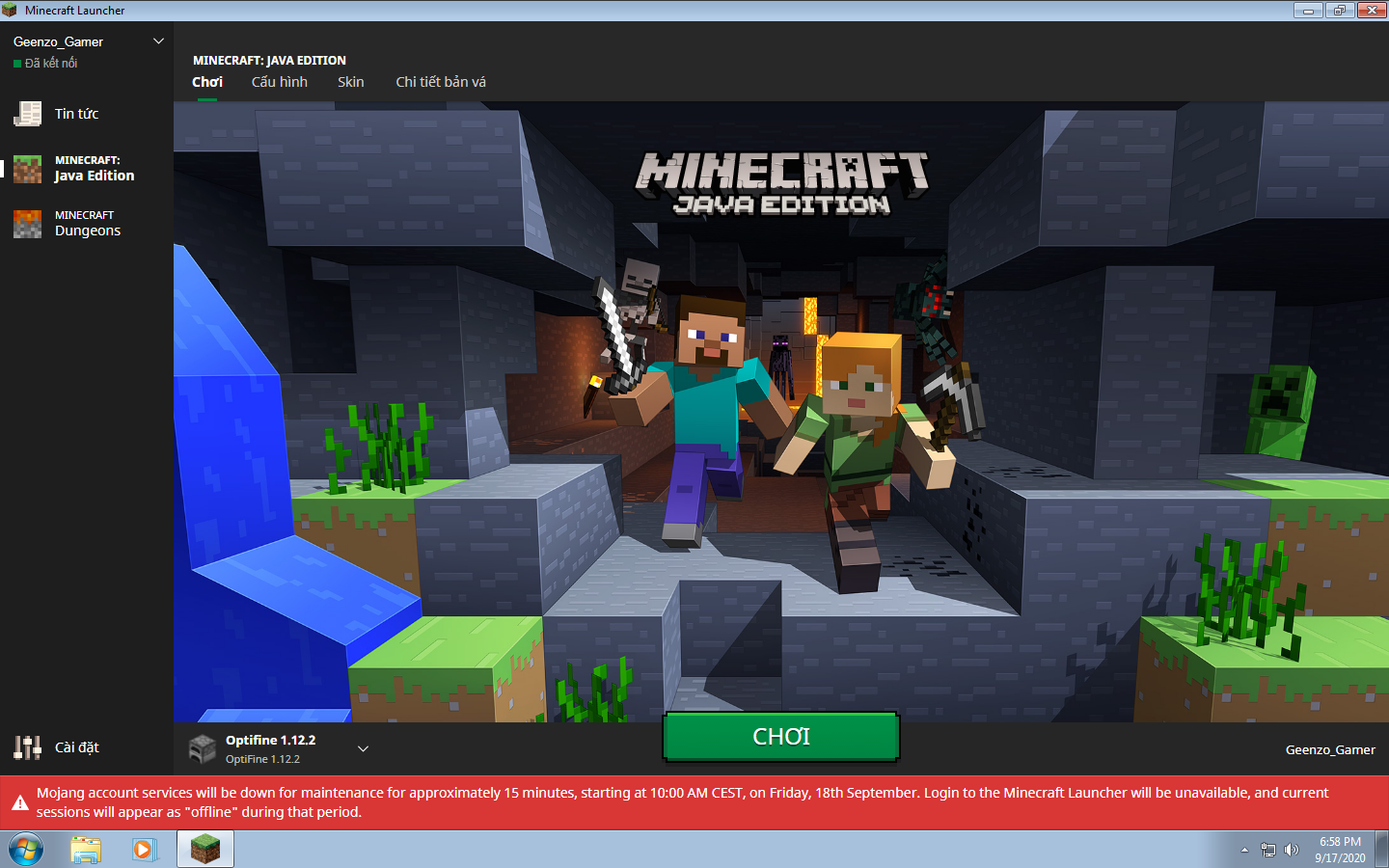Select Java Edition sidebar label
The height and width of the screenshot is (868, 1389).
point(95,176)
